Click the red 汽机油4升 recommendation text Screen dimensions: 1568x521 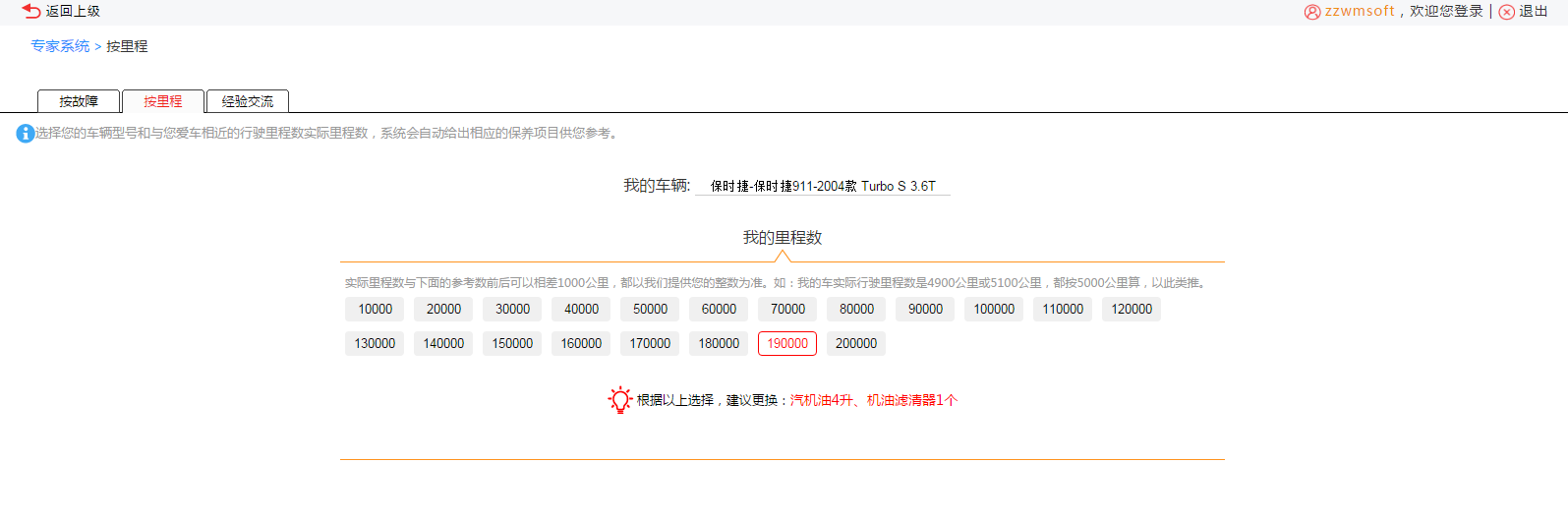(x=822, y=400)
